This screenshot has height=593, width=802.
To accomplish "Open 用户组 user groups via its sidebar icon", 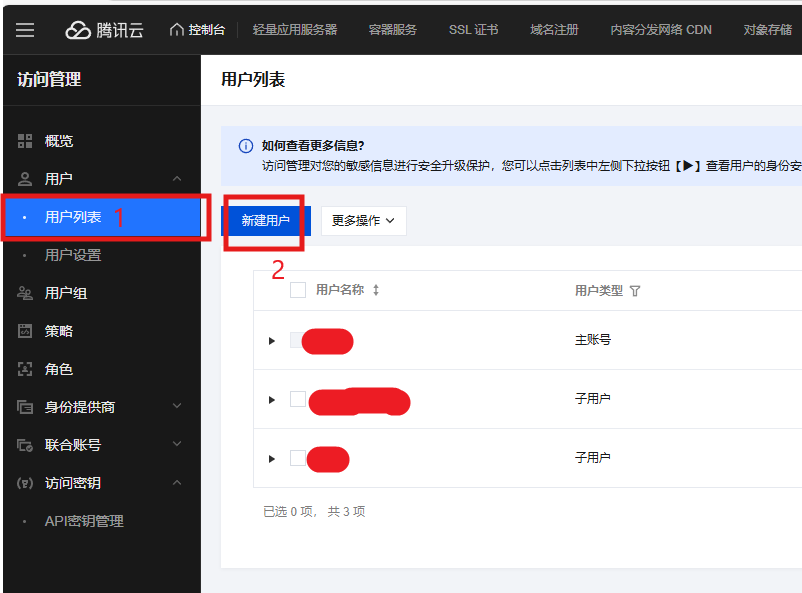I will click(22, 292).
